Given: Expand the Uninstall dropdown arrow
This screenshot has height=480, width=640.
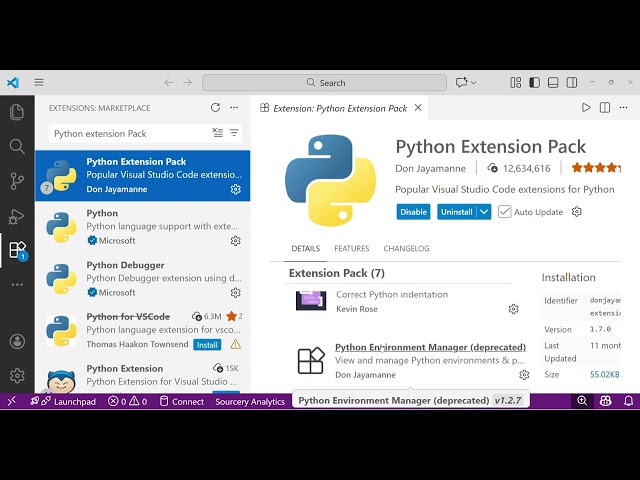Looking at the screenshot, I should click(484, 212).
